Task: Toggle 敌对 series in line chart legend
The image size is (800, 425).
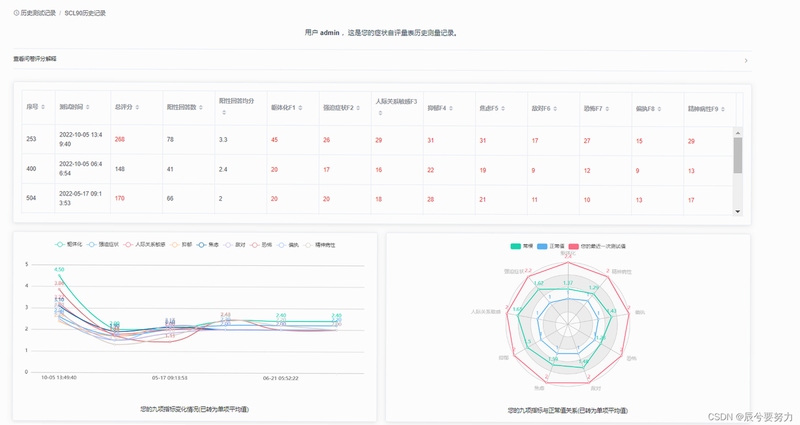Action: click(235, 245)
